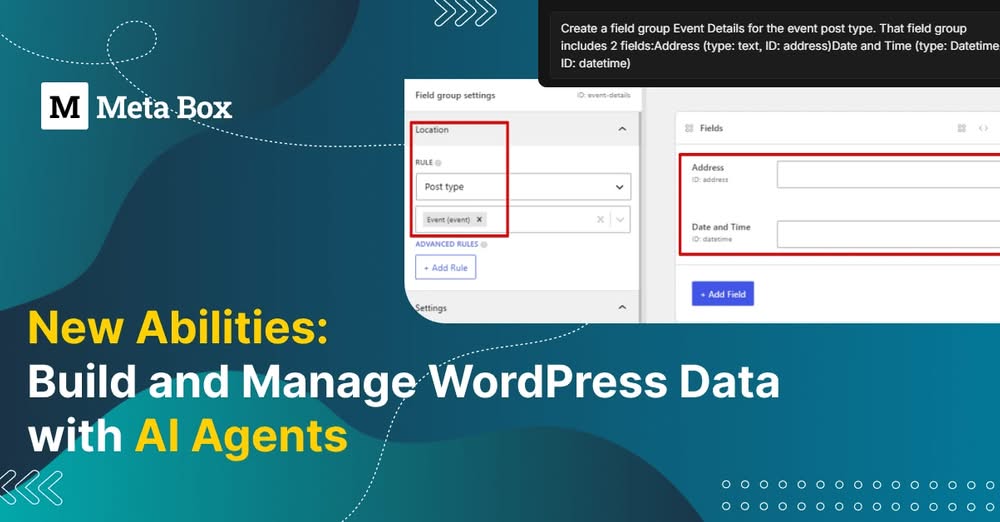Image resolution: width=1000 pixels, height=522 pixels.
Task: Click the 'ID: event-details' text
Action: (603, 95)
